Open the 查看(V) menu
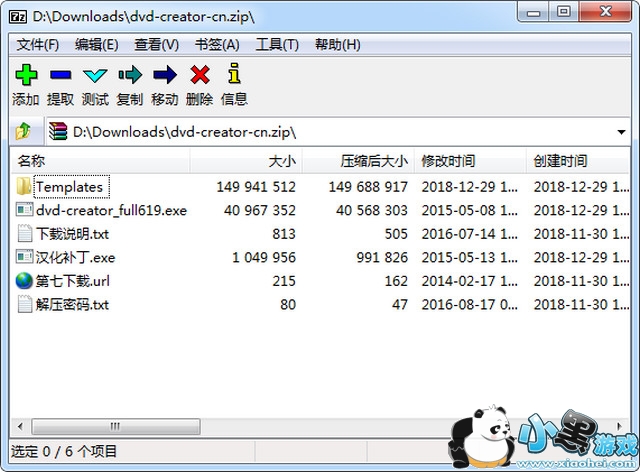Viewport: 640px width, 472px height. click(157, 45)
